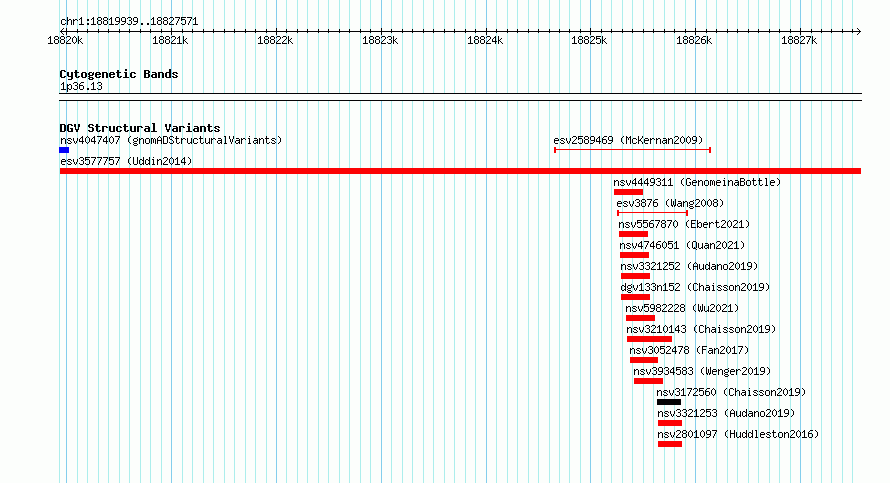Click the nsv4047407 gnomADStructuralVariants label

171,140
